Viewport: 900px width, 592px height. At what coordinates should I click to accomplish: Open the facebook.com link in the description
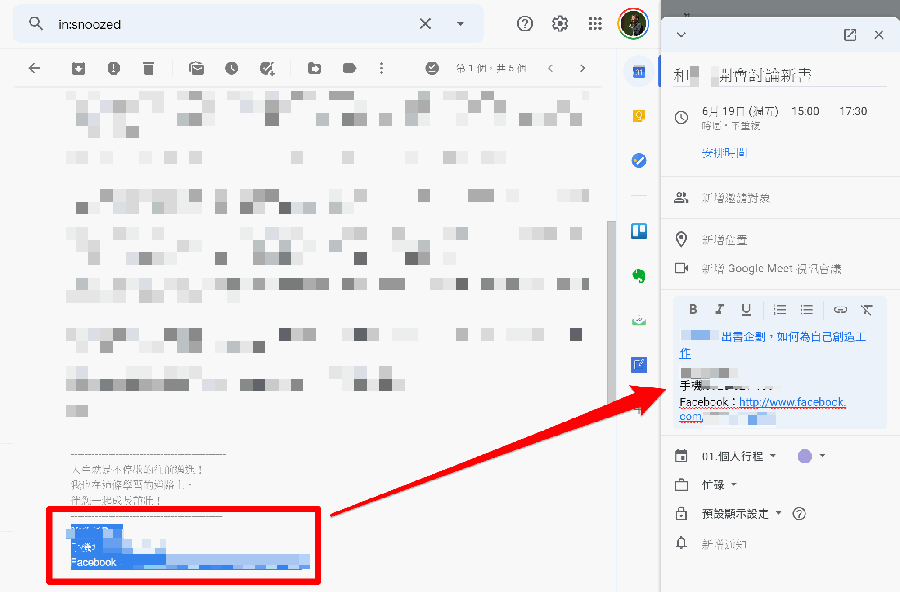point(792,402)
